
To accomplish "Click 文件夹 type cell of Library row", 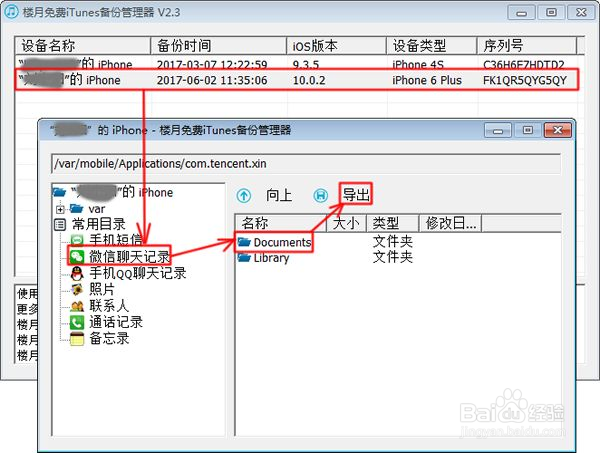I will click(393, 257).
